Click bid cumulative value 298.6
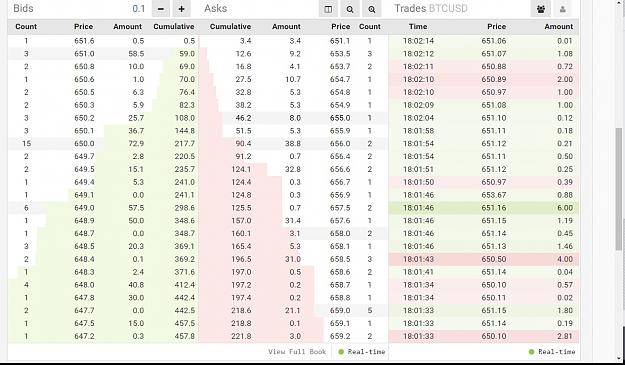 [185, 208]
